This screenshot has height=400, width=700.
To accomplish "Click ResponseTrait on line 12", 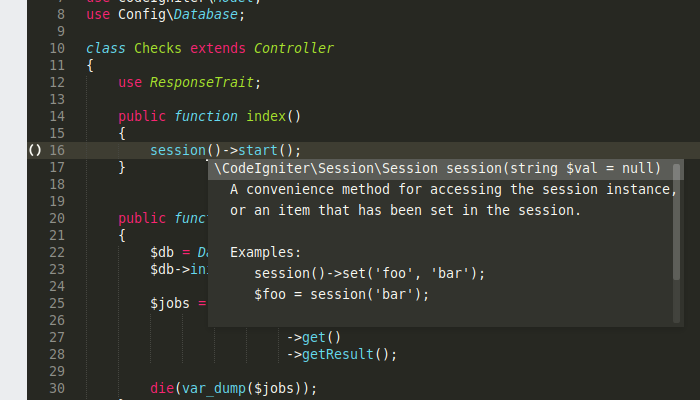I will coord(201,82).
